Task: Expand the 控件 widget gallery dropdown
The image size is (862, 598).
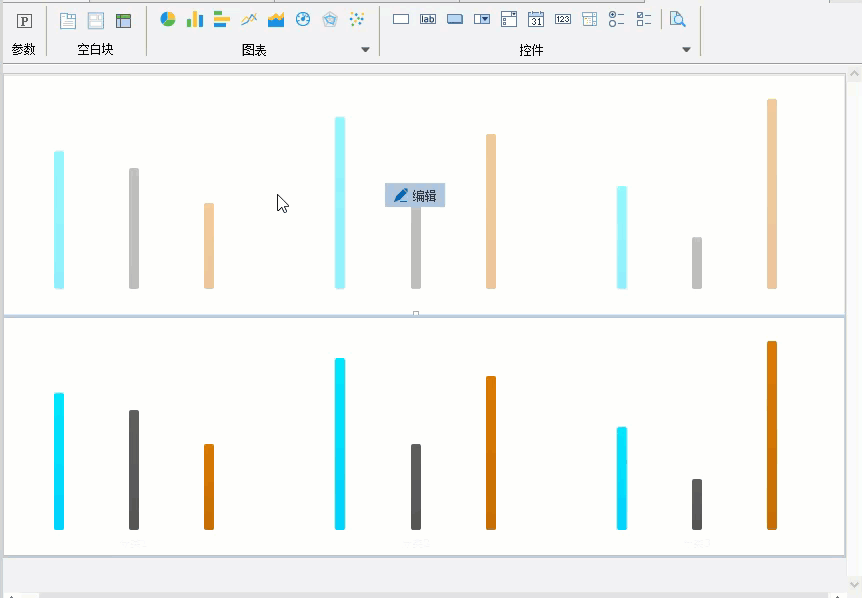Action: [x=686, y=49]
